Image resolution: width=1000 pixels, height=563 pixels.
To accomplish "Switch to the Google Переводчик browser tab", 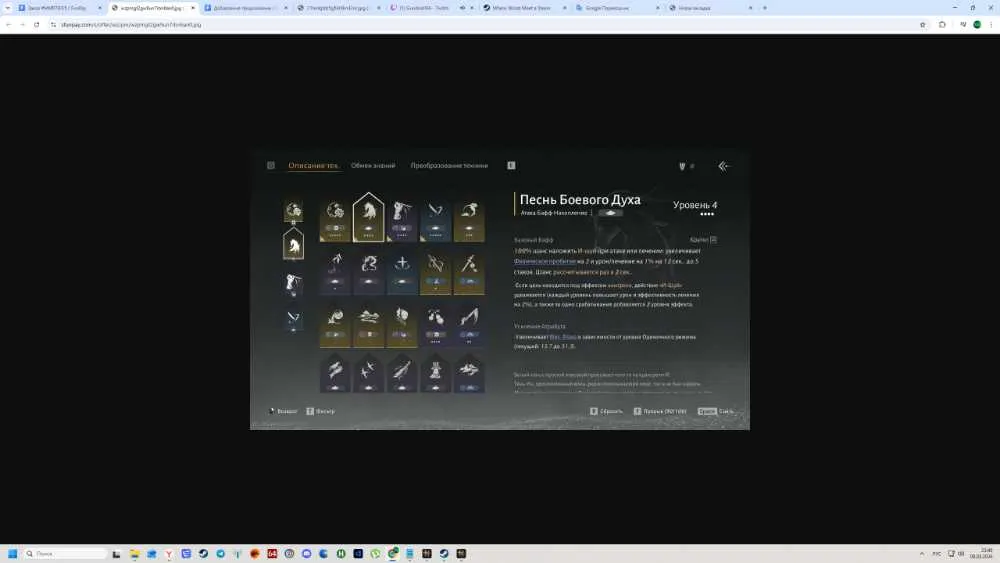I will tap(617, 8).
